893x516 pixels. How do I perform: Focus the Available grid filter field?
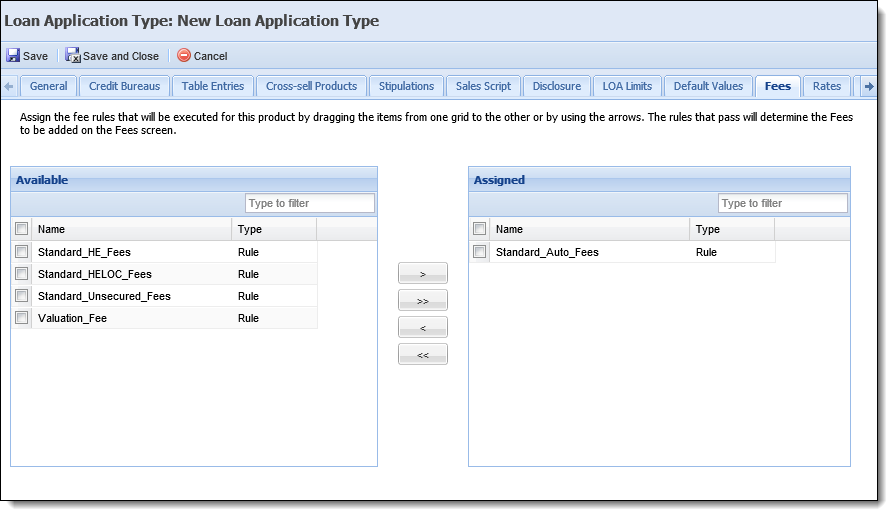[x=310, y=203]
